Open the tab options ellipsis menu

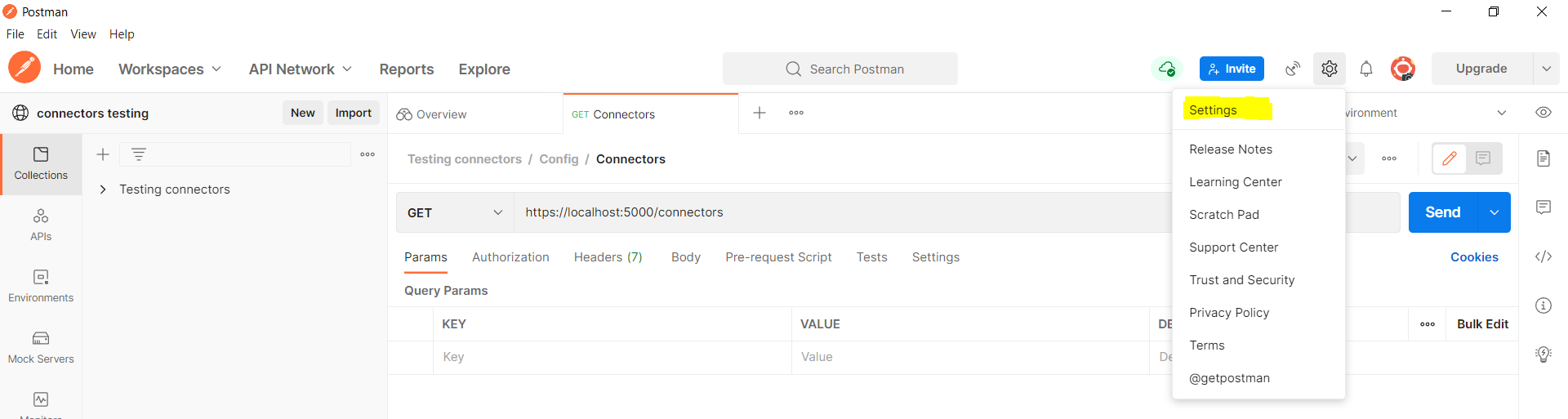[x=796, y=113]
